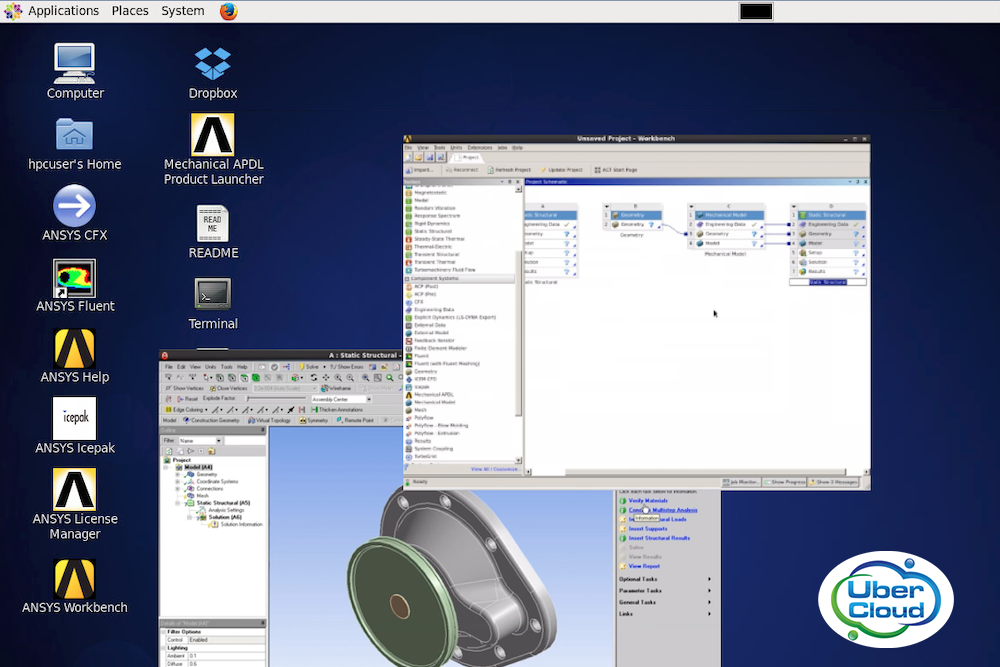This screenshot has width=1000, height=667.
Task: Click the Explode Factor slider
Action: pos(274,399)
